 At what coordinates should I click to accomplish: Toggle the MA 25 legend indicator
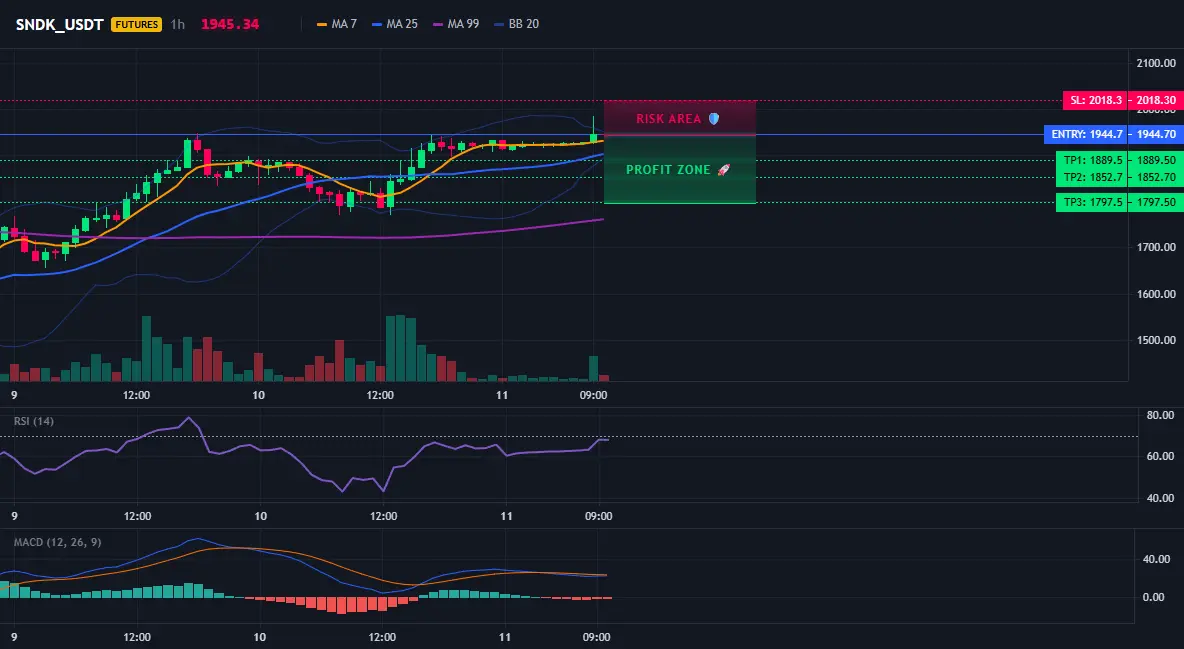point(395,24)
